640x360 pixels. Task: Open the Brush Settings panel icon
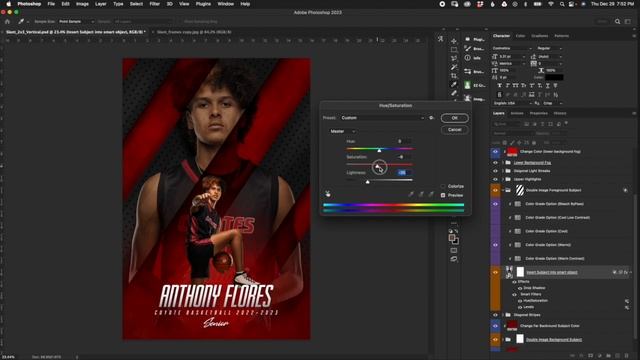click(468, 71)
